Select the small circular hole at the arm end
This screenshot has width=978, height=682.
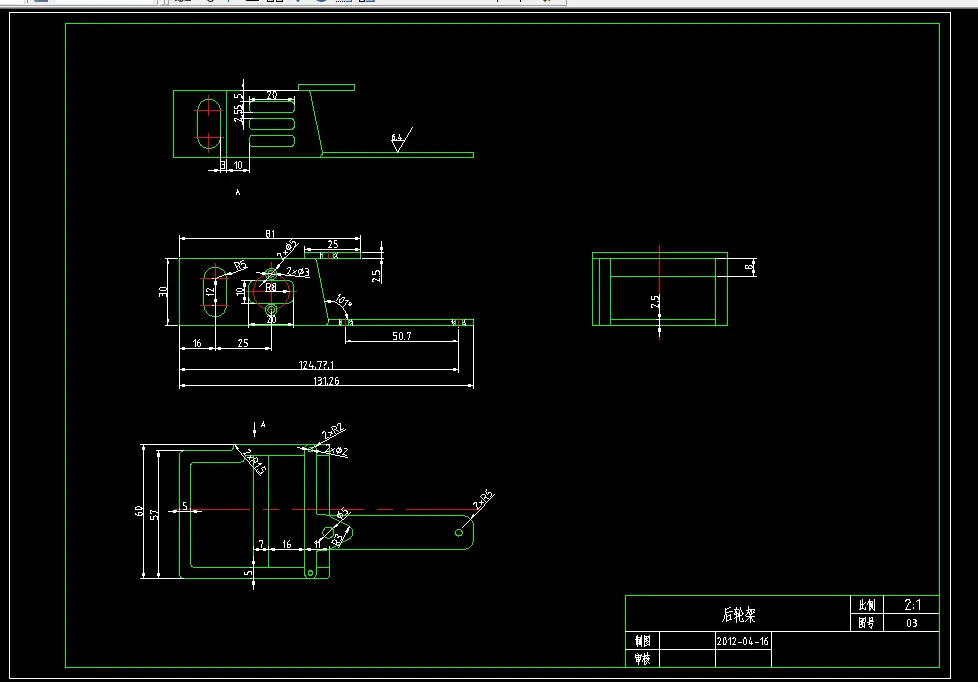pos(459,533)
